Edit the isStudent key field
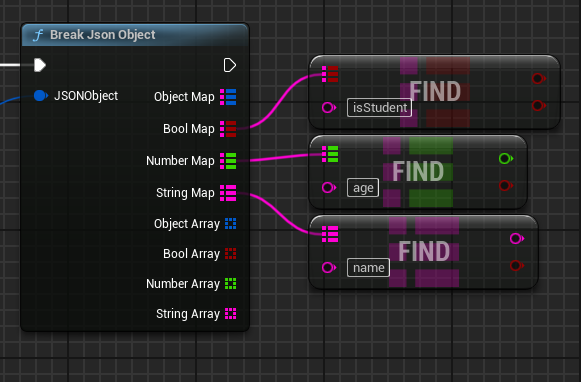The height and width of the screenshot is (382, 581). (379, 108)
